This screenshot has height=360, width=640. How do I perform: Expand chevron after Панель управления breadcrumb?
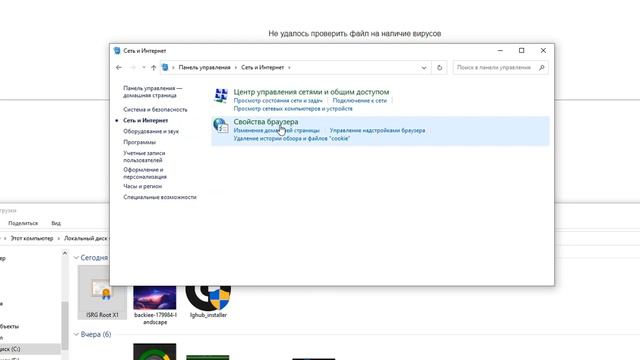pos(236,67)
